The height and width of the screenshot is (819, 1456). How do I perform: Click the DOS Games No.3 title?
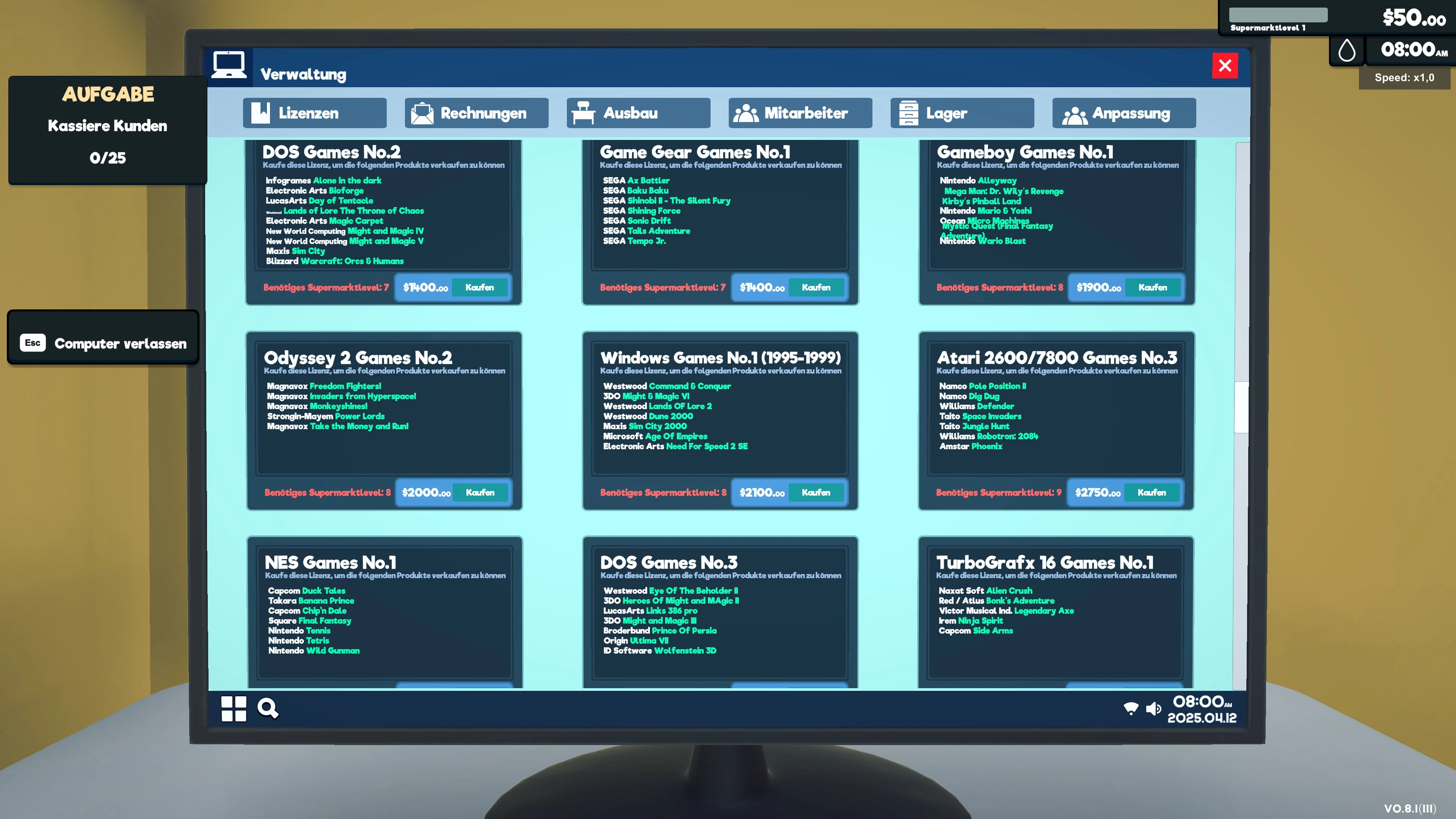pyautogui.click(x=668, y=562)
